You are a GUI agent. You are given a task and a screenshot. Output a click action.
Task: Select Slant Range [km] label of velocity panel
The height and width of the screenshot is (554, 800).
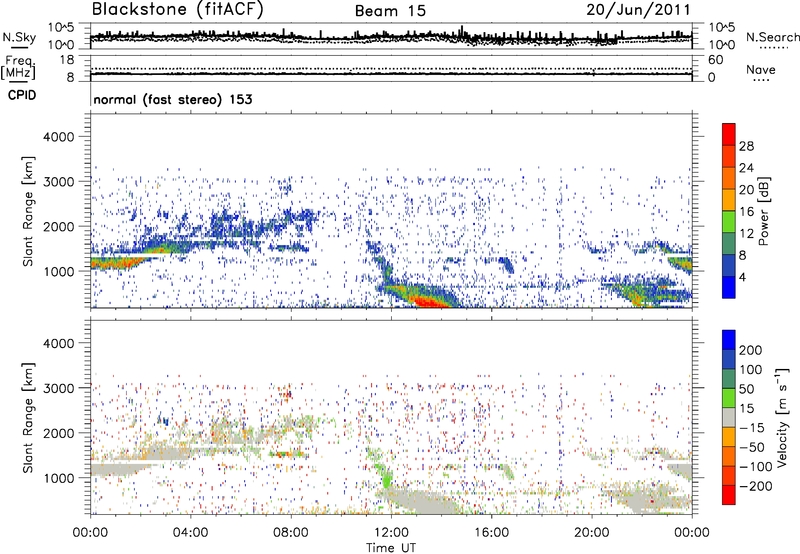click(x=29, y=417)
